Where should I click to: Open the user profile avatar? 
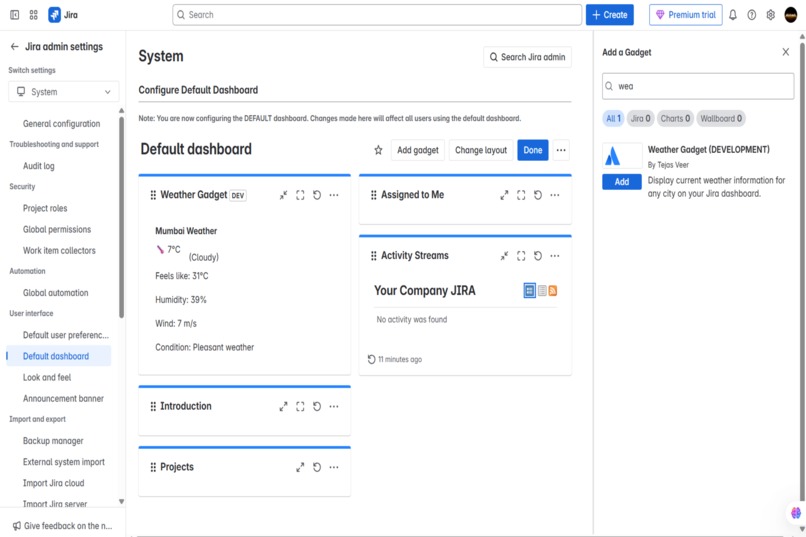[791, 15]
